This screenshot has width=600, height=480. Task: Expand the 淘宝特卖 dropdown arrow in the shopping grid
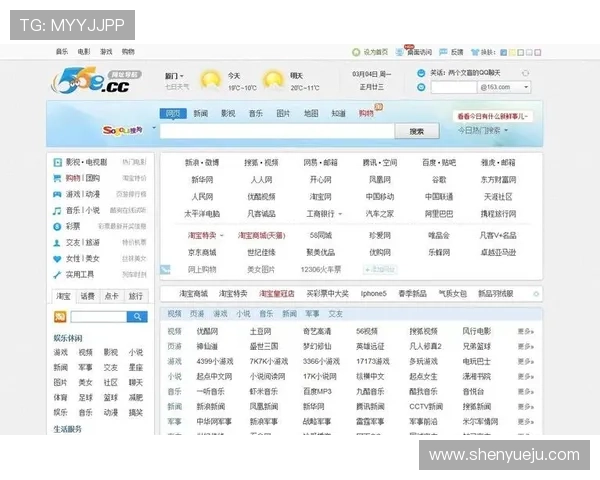[222, 235]
